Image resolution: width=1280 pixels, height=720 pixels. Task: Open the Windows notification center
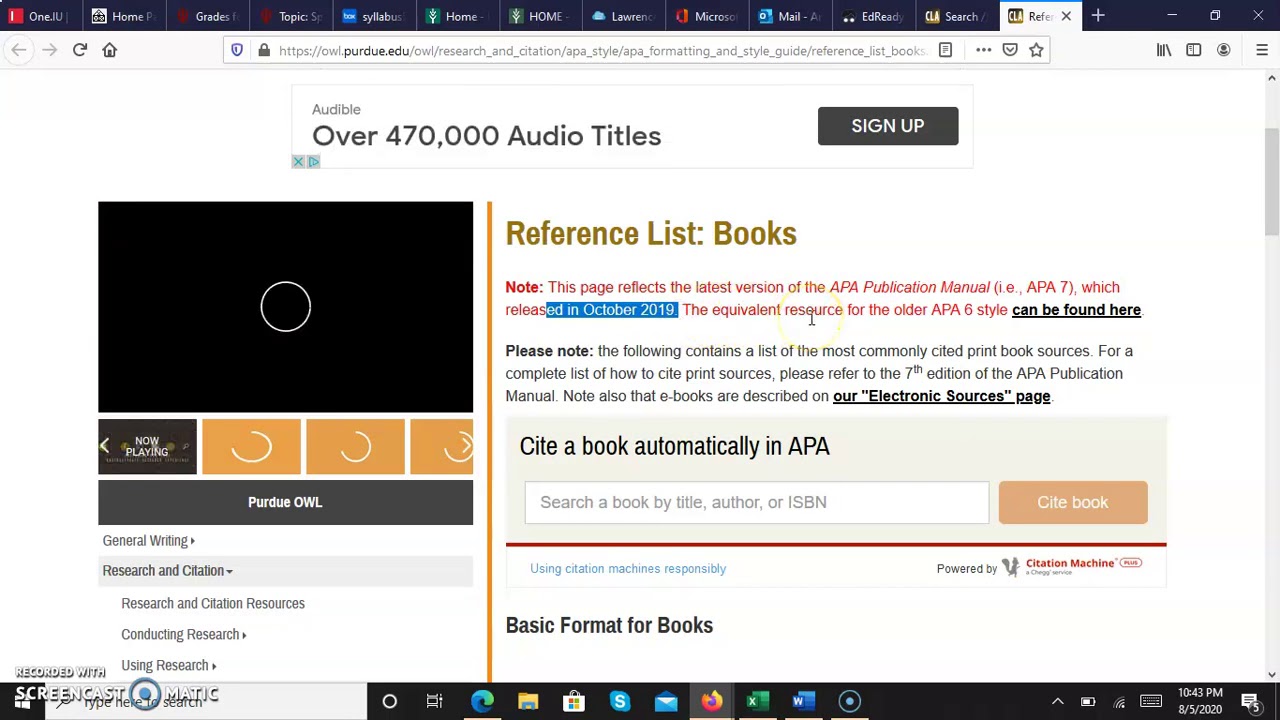point(1250,701)
